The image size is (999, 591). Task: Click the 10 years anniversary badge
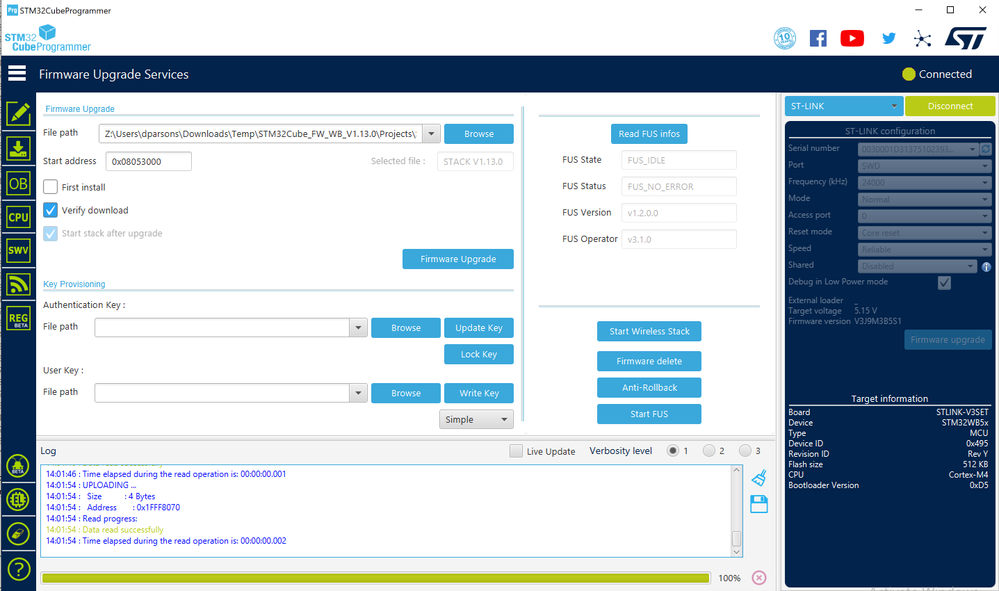pos(785,38)
